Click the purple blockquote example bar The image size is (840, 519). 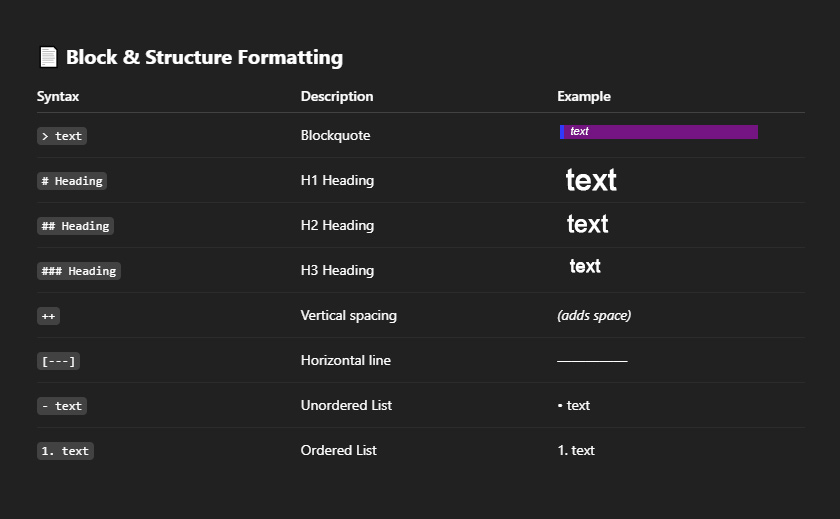coord(659,132)
